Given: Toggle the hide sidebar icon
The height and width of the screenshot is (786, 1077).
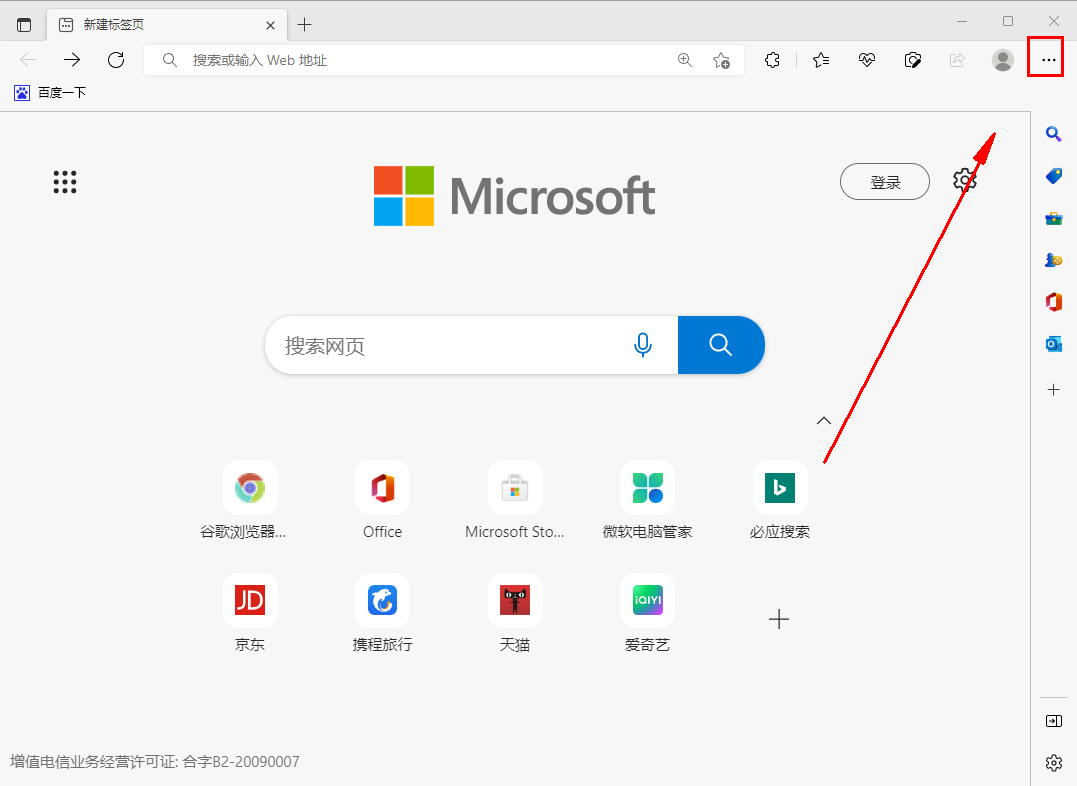Looking at the screenshot, I should pyautogui.click(x=1053, y=721).
